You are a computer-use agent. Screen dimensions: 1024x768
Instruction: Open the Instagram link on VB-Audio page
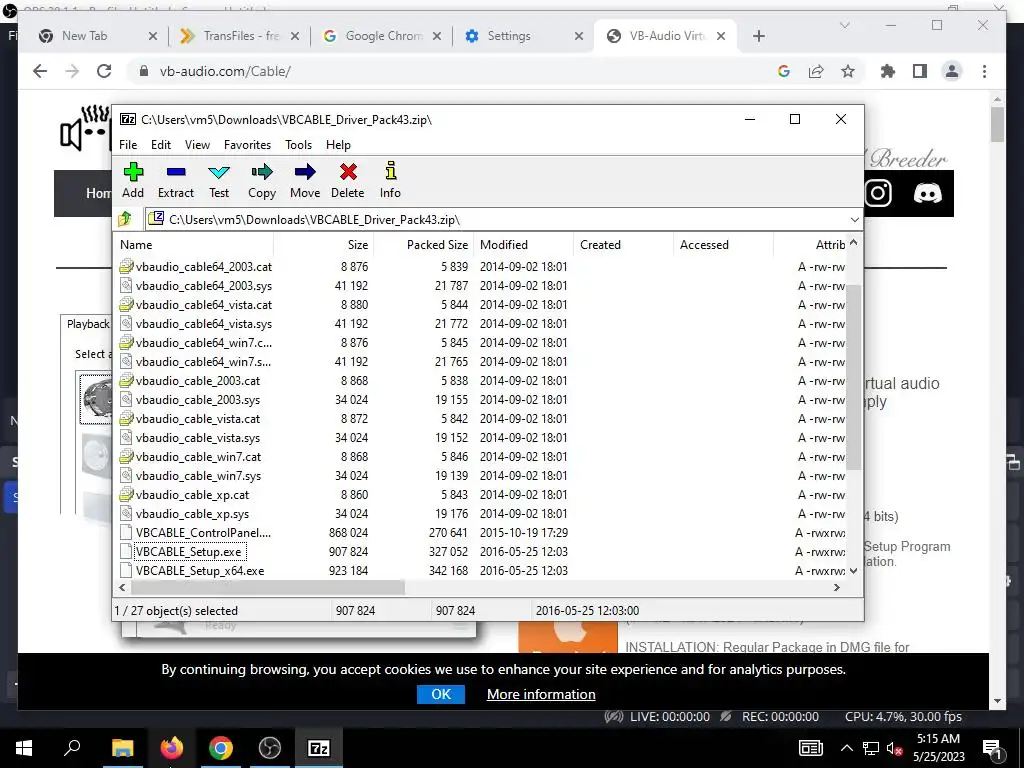pos(878,193)
